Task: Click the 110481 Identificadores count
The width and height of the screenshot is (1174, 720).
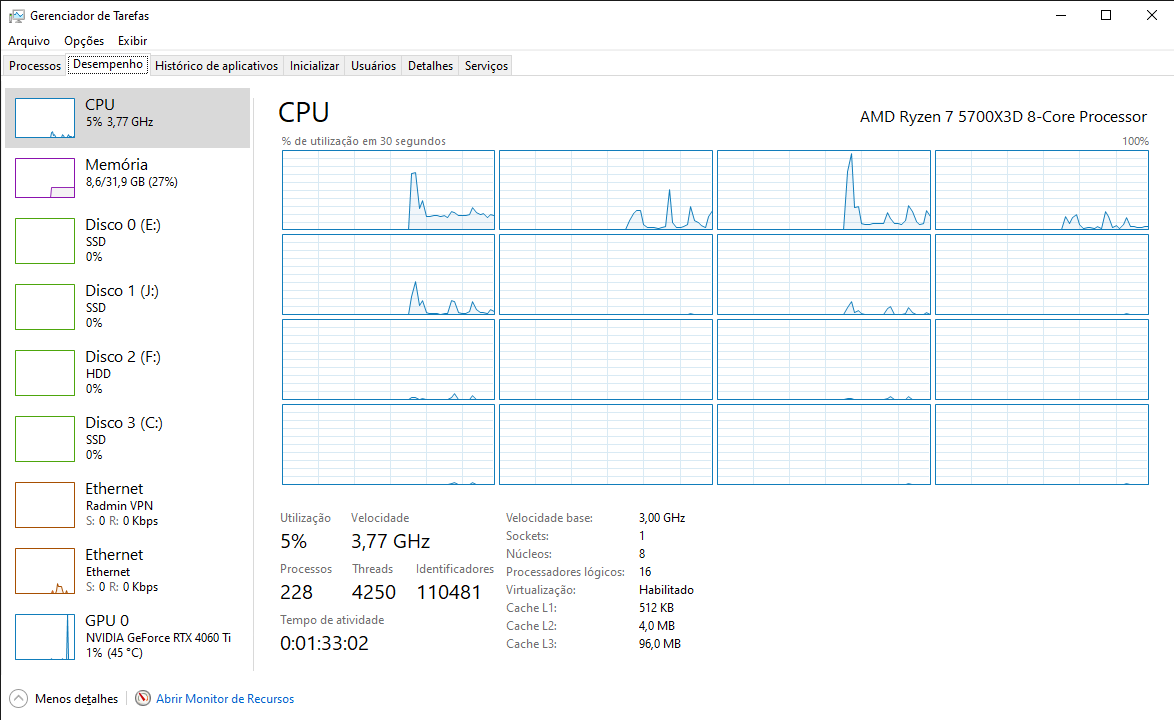Action: [448, 592]
